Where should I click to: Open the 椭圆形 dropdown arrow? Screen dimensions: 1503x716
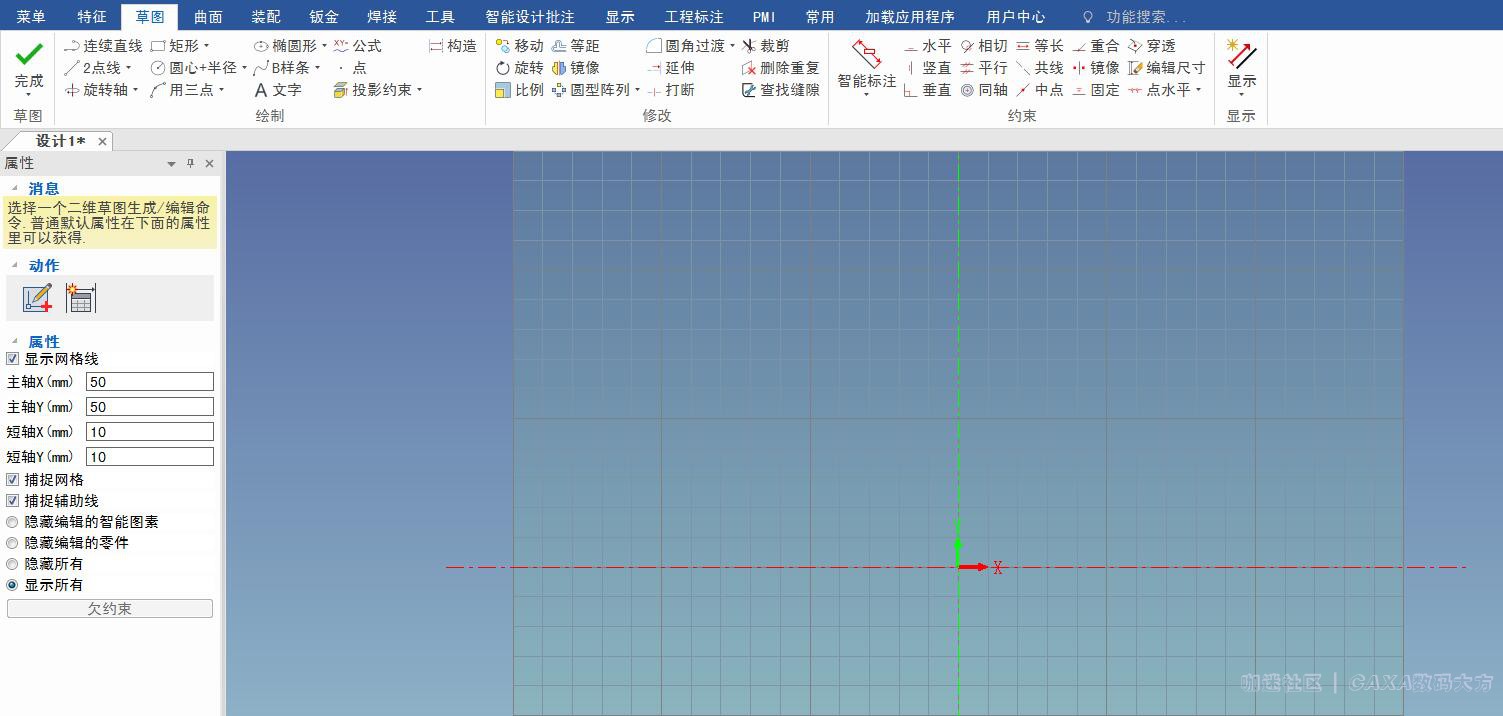tap(324, 46)
